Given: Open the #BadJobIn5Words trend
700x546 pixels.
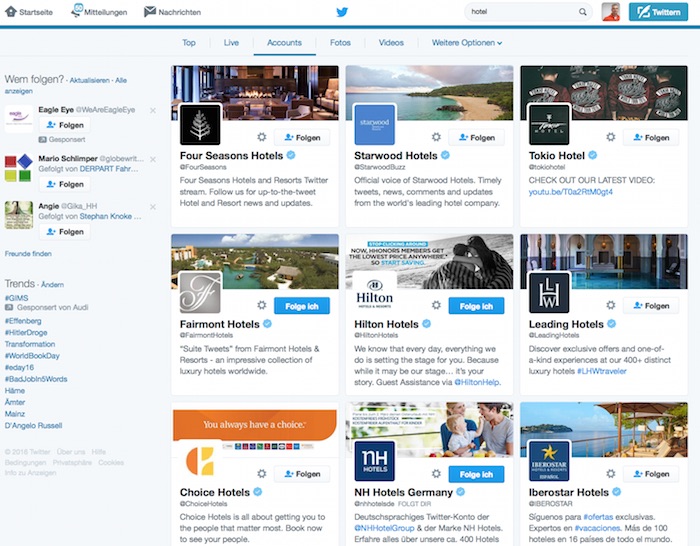Looking at the screenshot, I should point(36,379).
